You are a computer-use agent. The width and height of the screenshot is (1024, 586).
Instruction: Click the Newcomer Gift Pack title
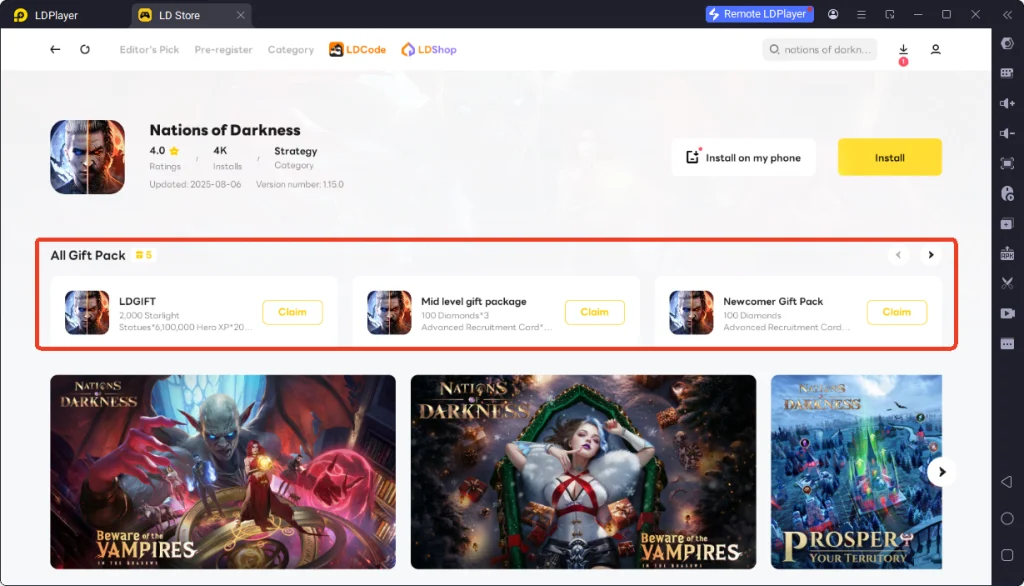(x=773, y=301)
